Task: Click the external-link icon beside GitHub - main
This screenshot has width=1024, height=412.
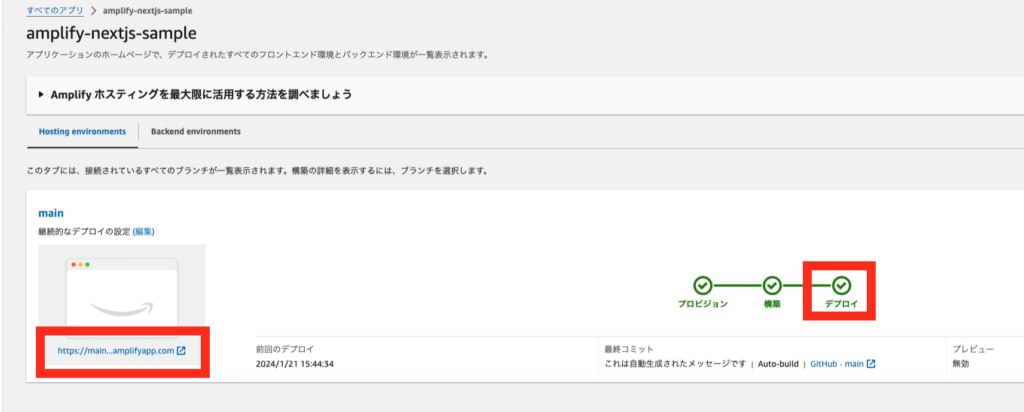Action: click(x=871, y=363)
